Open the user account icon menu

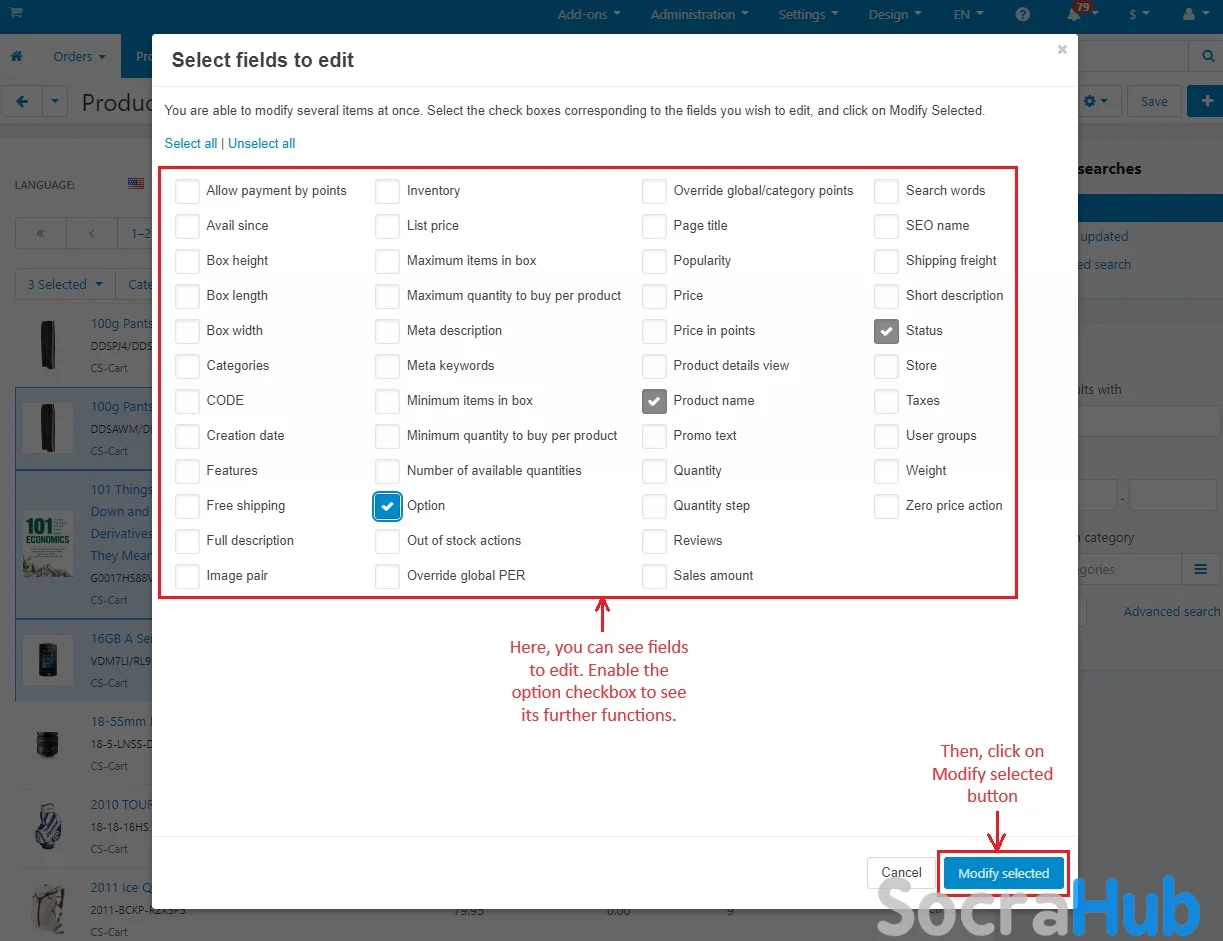pos(1195,15)
